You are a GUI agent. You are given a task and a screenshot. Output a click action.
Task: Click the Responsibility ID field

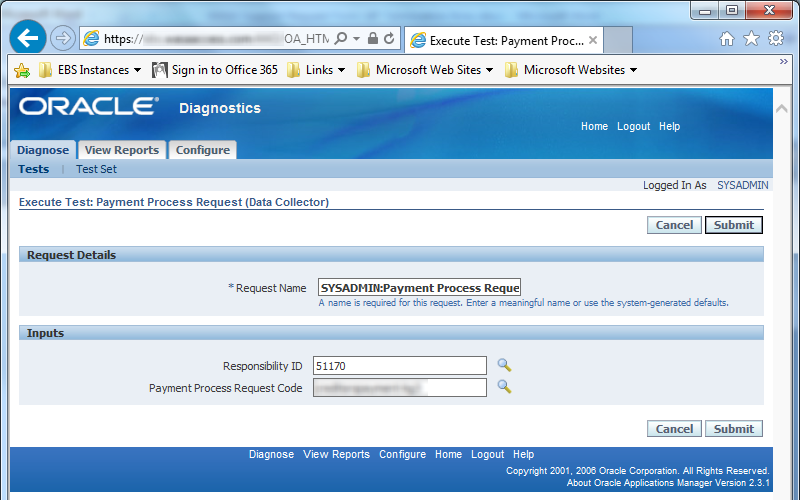coord(399,366)
